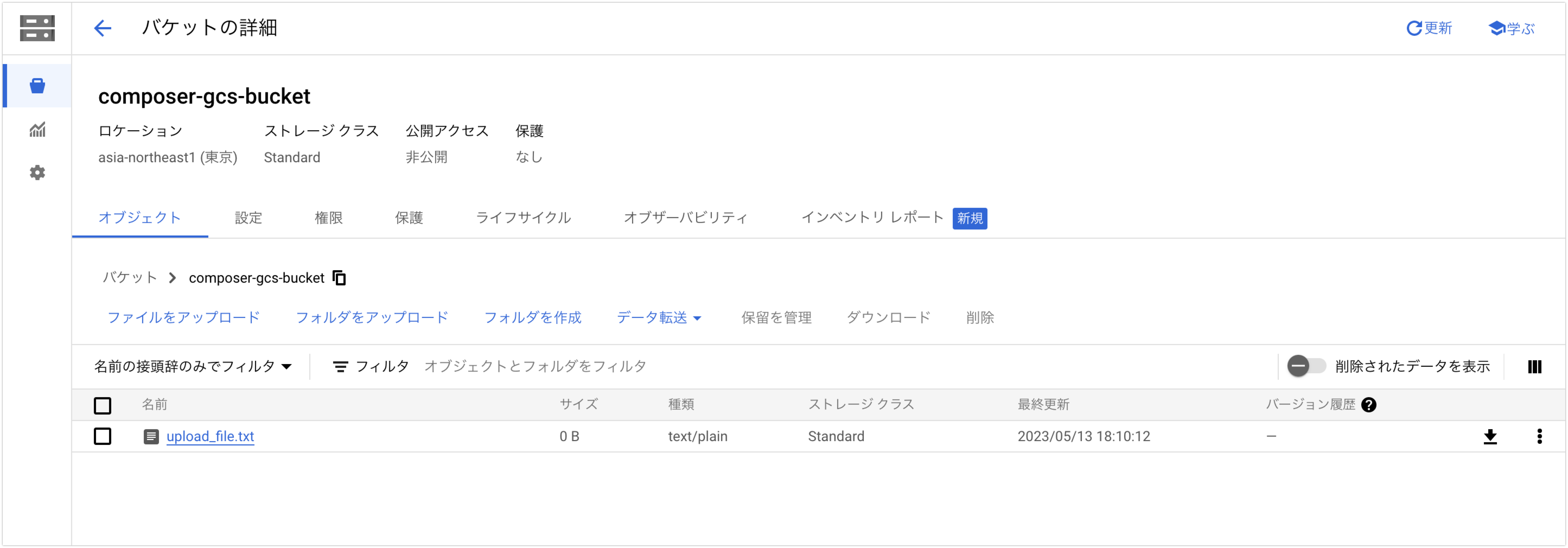
Task: Click the Cloud Storage product logo icon
Action: tap(37, 28)
